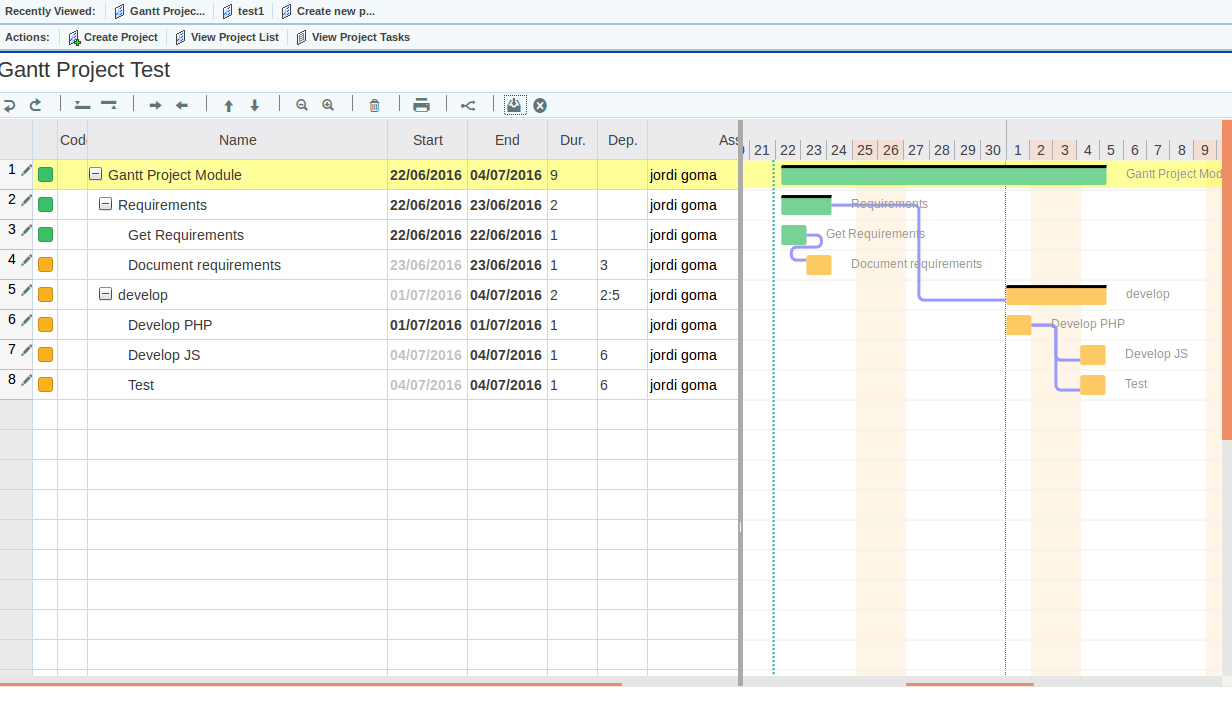
Task: Zoom out the Gantt timeline
Action: pos(302,105)
